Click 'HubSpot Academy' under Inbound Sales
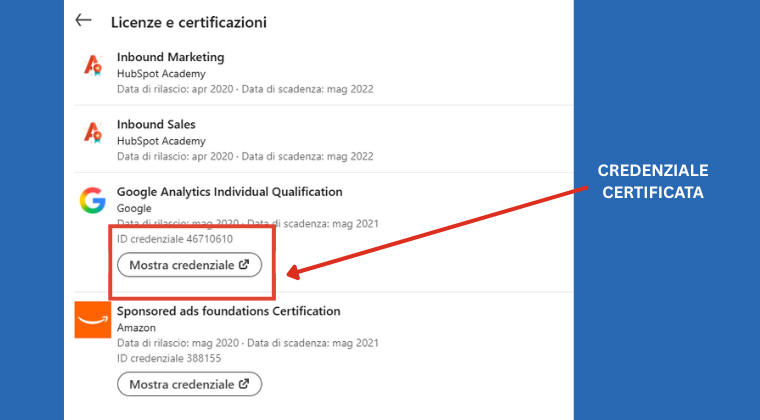Screen dimensions: 760x420 click(x=161, y=141)
